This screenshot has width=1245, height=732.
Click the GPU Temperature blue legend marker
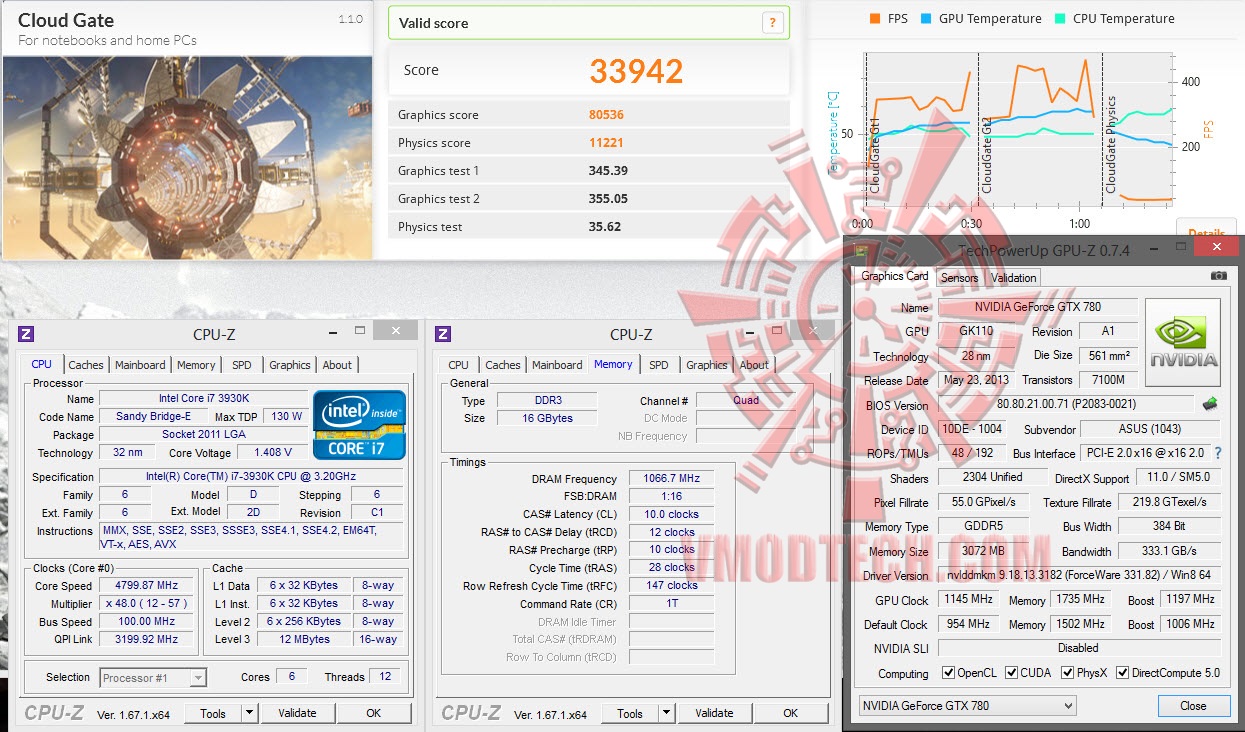click(926, 18)
